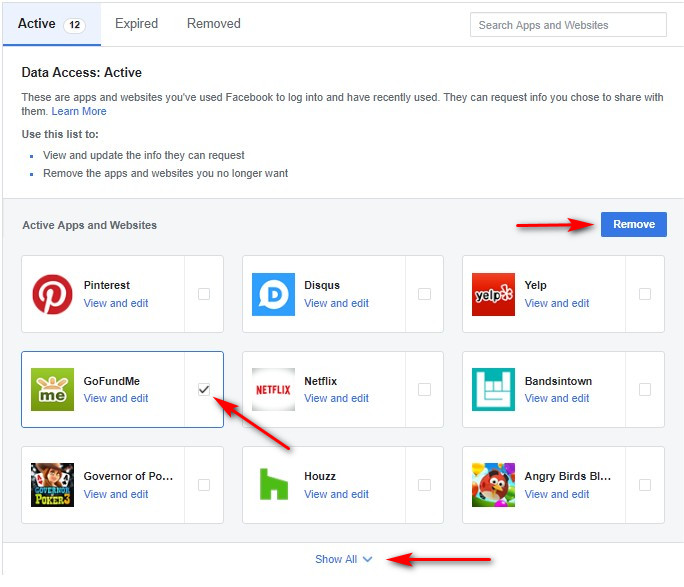Focus the Search Apps and Websites field
The image size is (684, 587).
pyautogui.click(x=568, y=25)
